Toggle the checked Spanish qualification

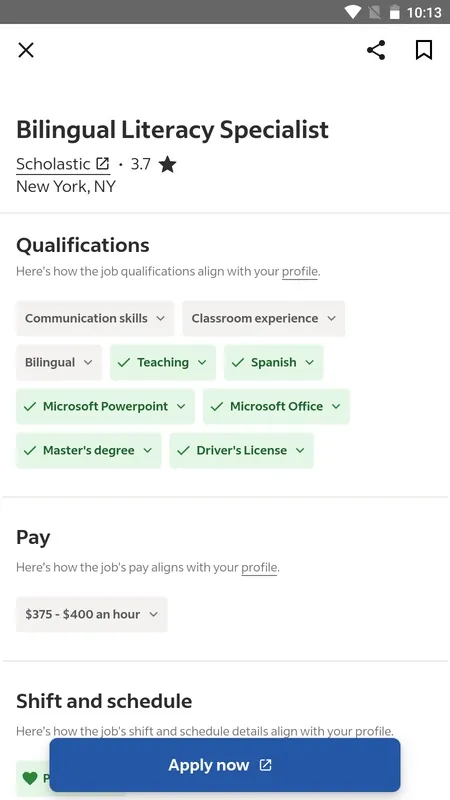coord(273,362)
